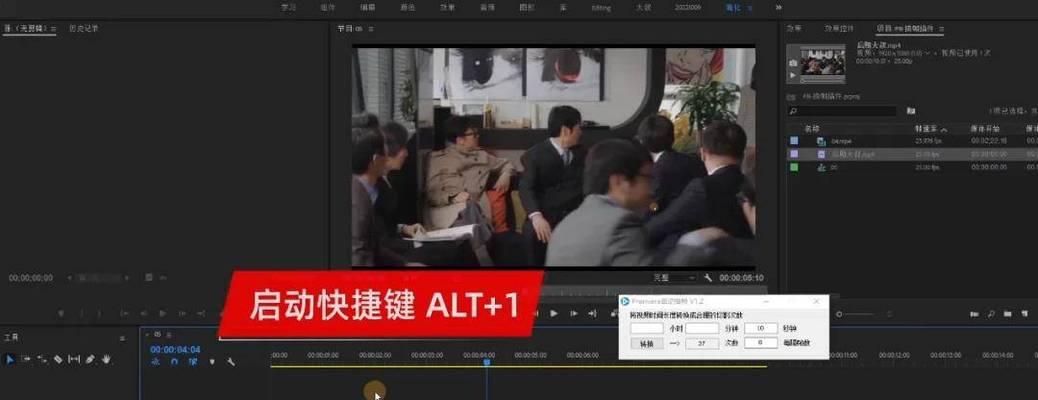Switch to the 学习 workspace
The height and width of the screenshot is (400, 1038).
coord(289,7)
